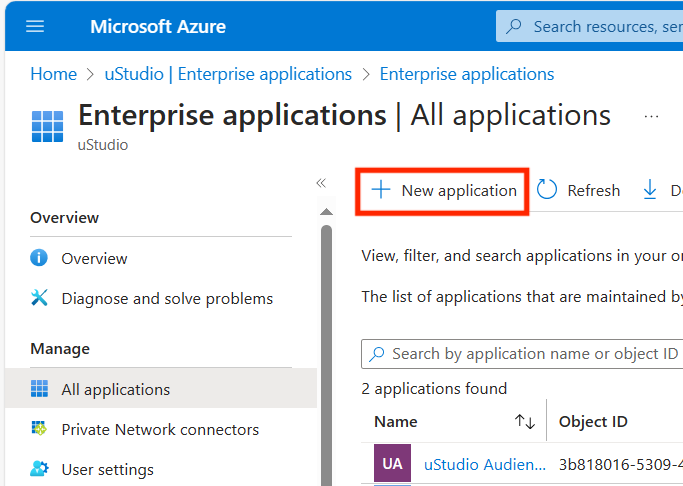The width and height of the screenshot is (683, 486).
Task: Refresh the applications list
Action: [x=578, y=191]
